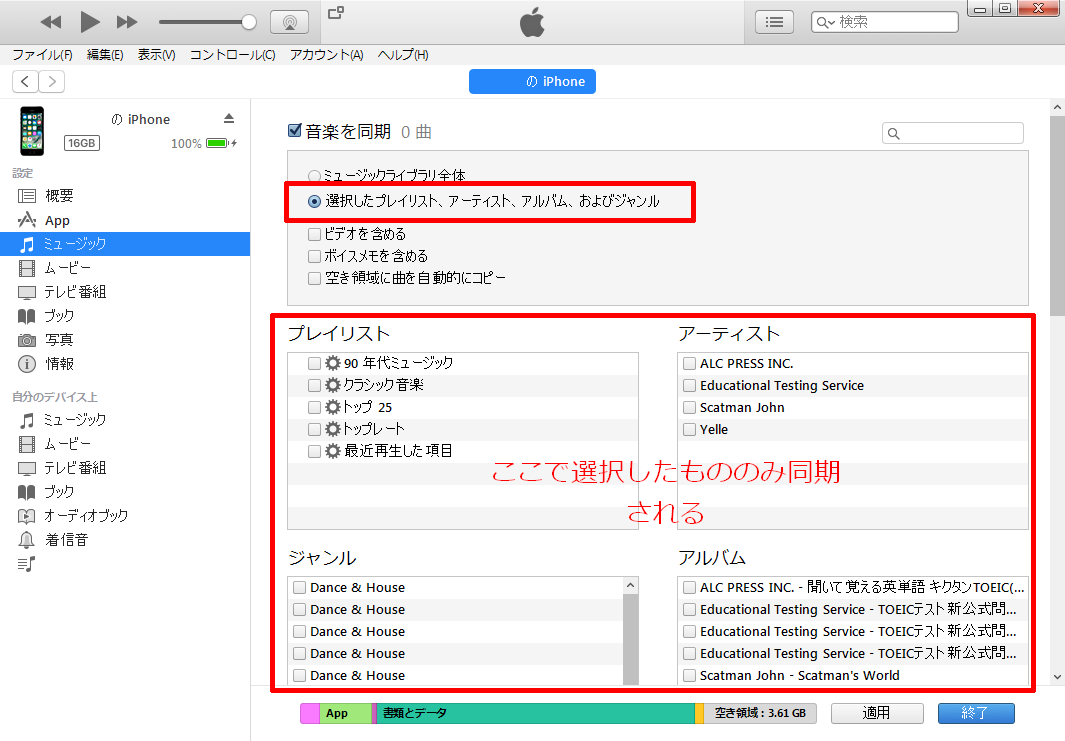Click the list view button beside search

tap(774, 21)
